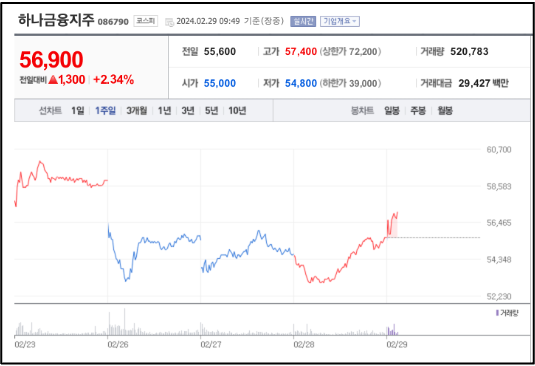Switch to 월봉 candlestick chart

445,111
